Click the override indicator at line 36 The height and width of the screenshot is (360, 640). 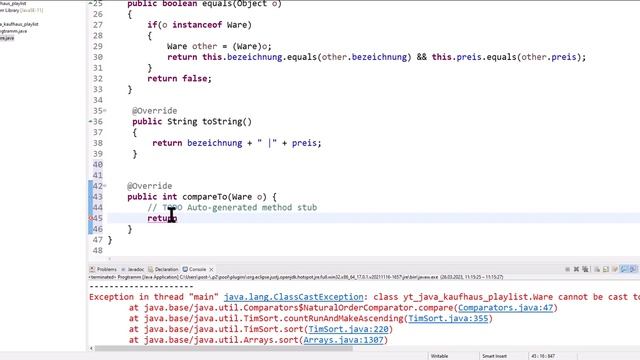tap(91, 121)
